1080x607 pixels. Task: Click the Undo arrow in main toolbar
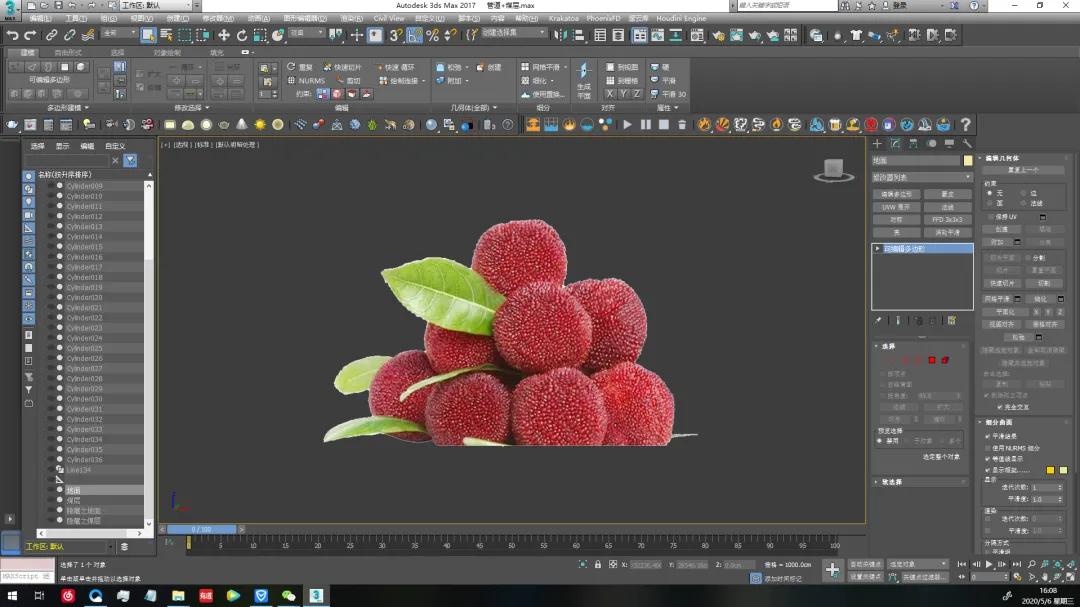[x=12, y=35]
